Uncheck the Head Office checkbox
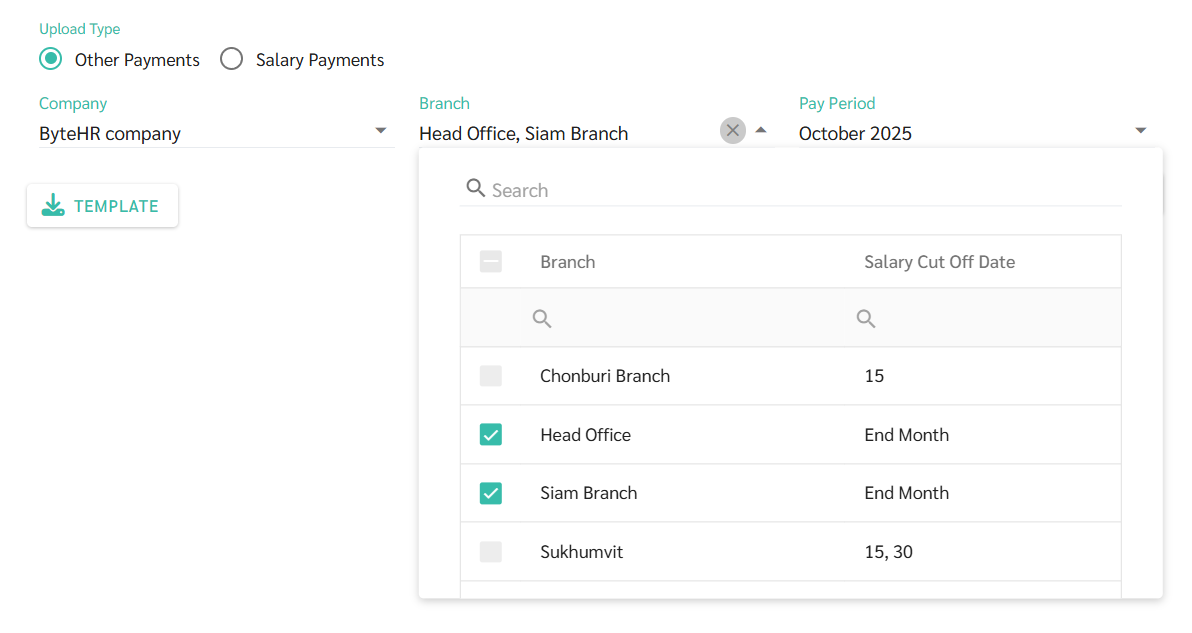The image size is (1192, 633). click(491, 434)
